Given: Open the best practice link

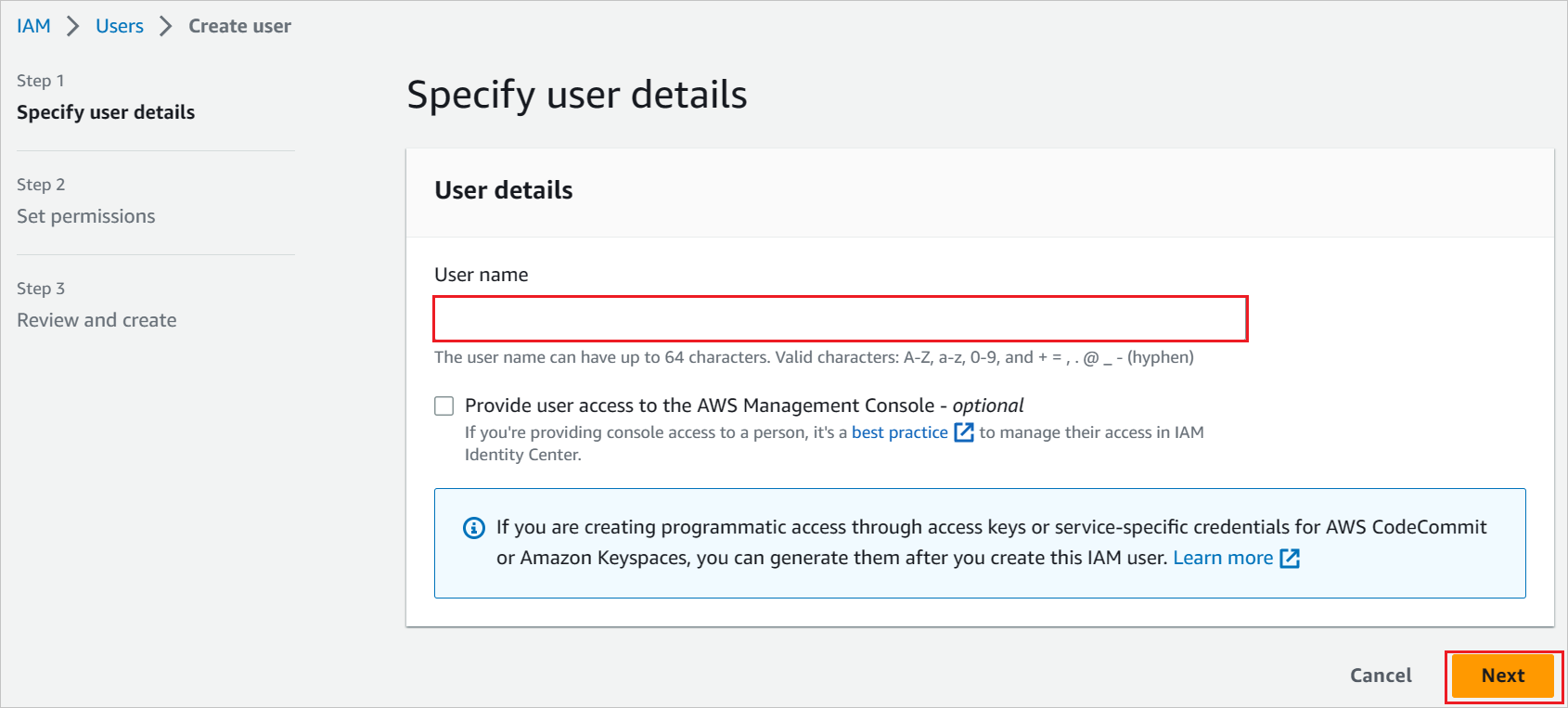Looking at the screenshot, I should tap(899, 432).
